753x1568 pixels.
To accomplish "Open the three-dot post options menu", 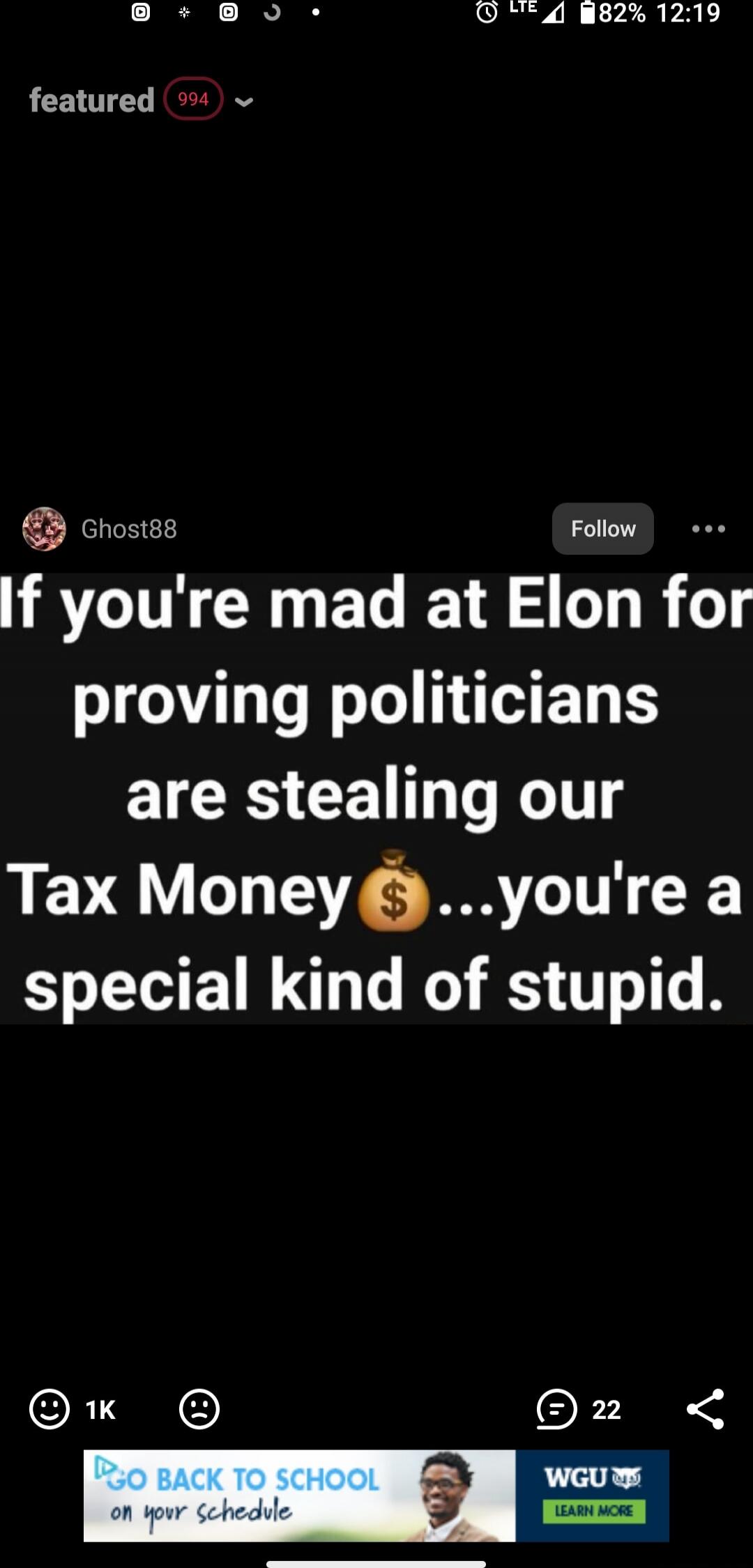I will click(708, 529).
